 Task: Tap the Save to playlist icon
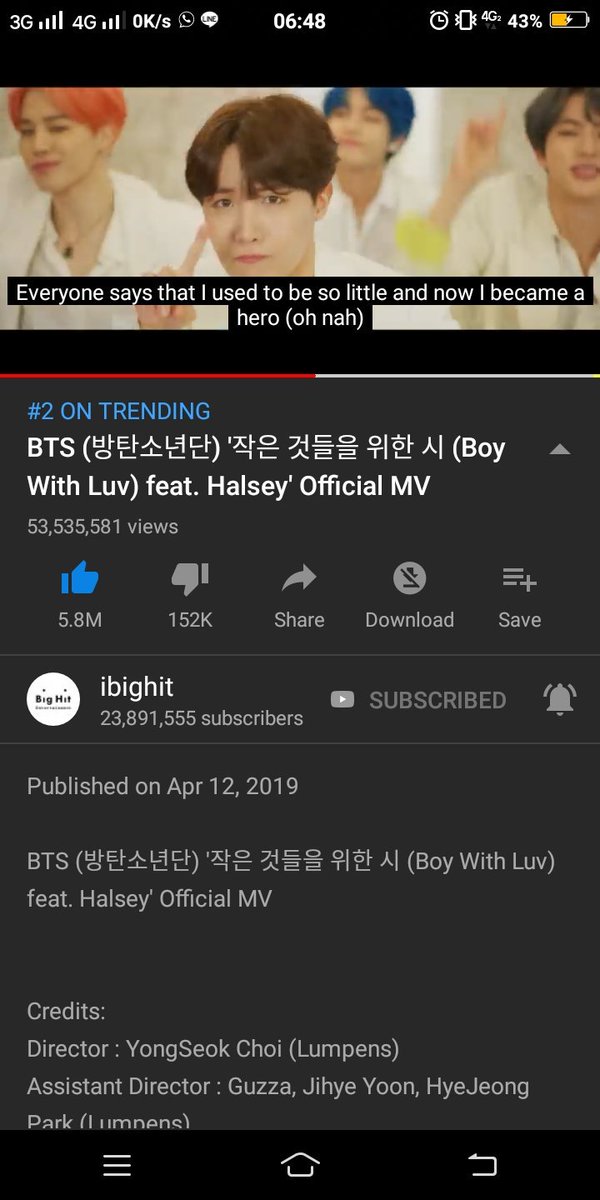coord(519,578)
